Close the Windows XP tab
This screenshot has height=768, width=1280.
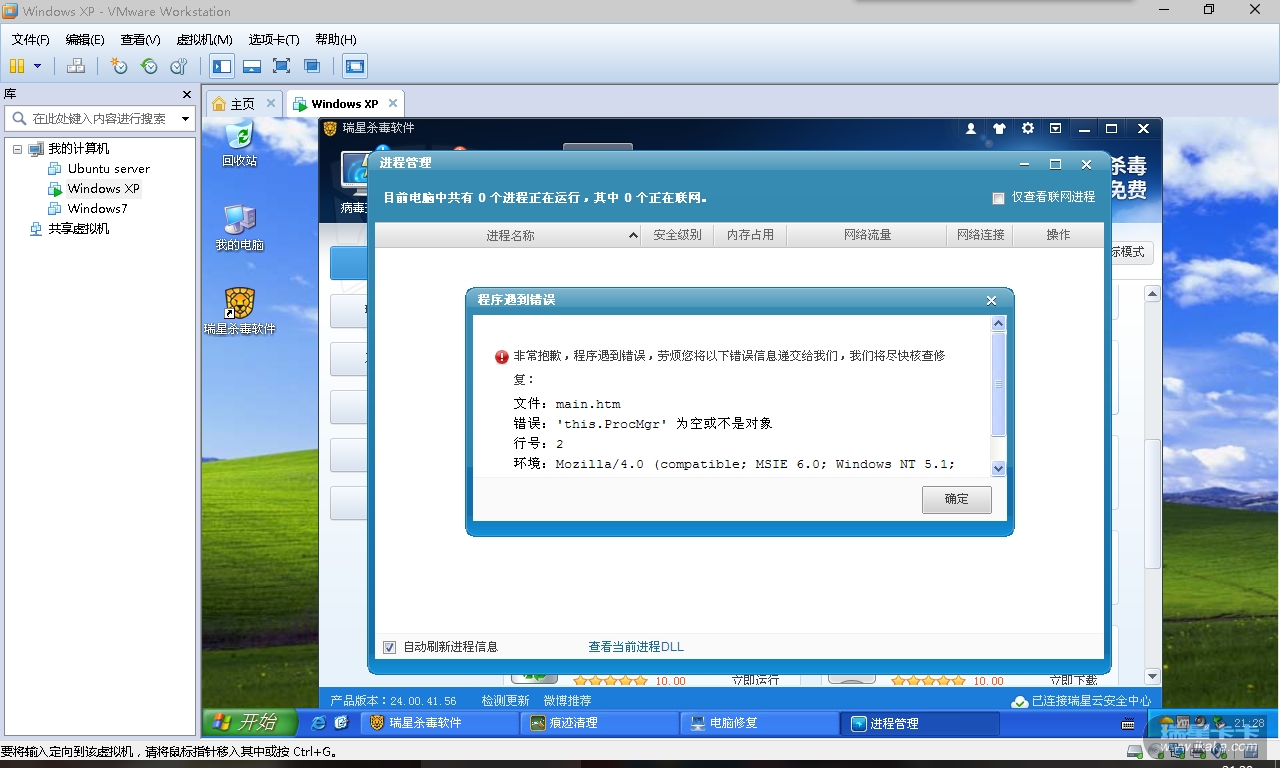(x=393, y=103)
